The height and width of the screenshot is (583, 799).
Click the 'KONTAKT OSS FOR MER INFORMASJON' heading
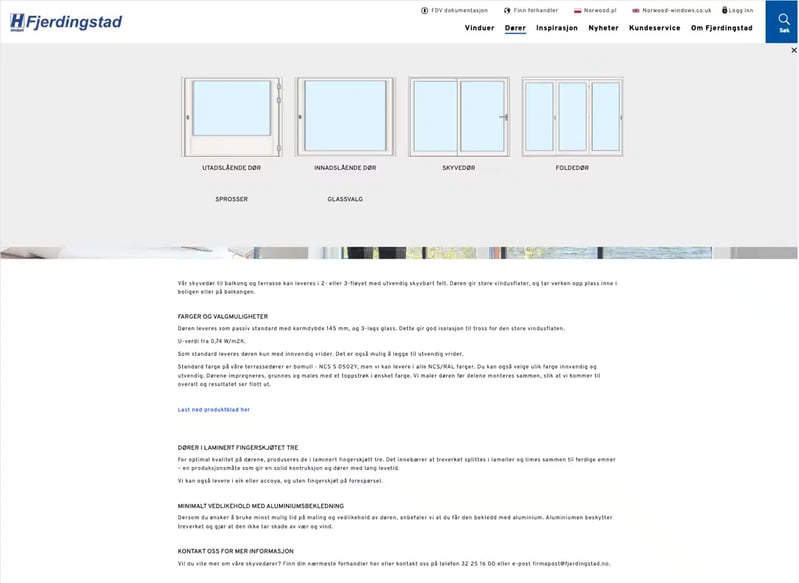coord(235,551)
